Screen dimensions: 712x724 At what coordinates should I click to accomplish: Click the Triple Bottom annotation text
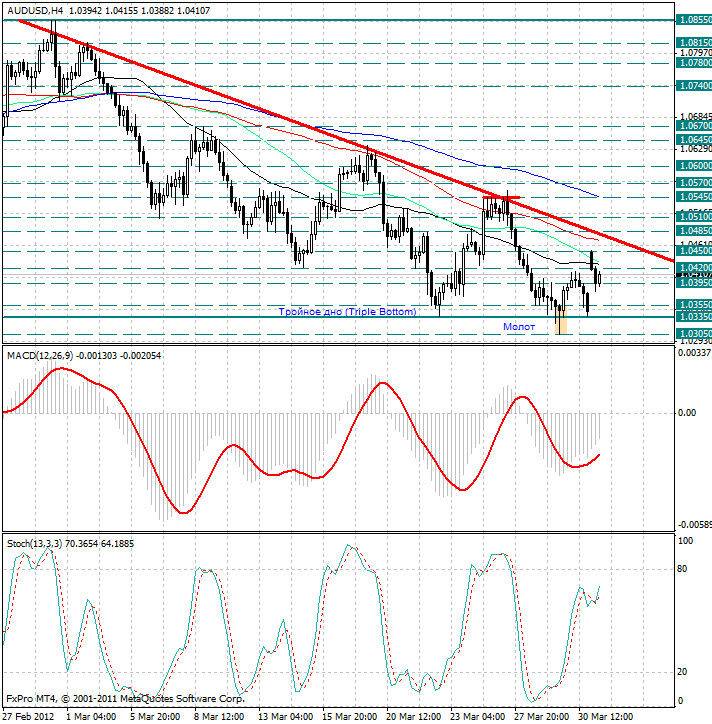pos(347,312)
